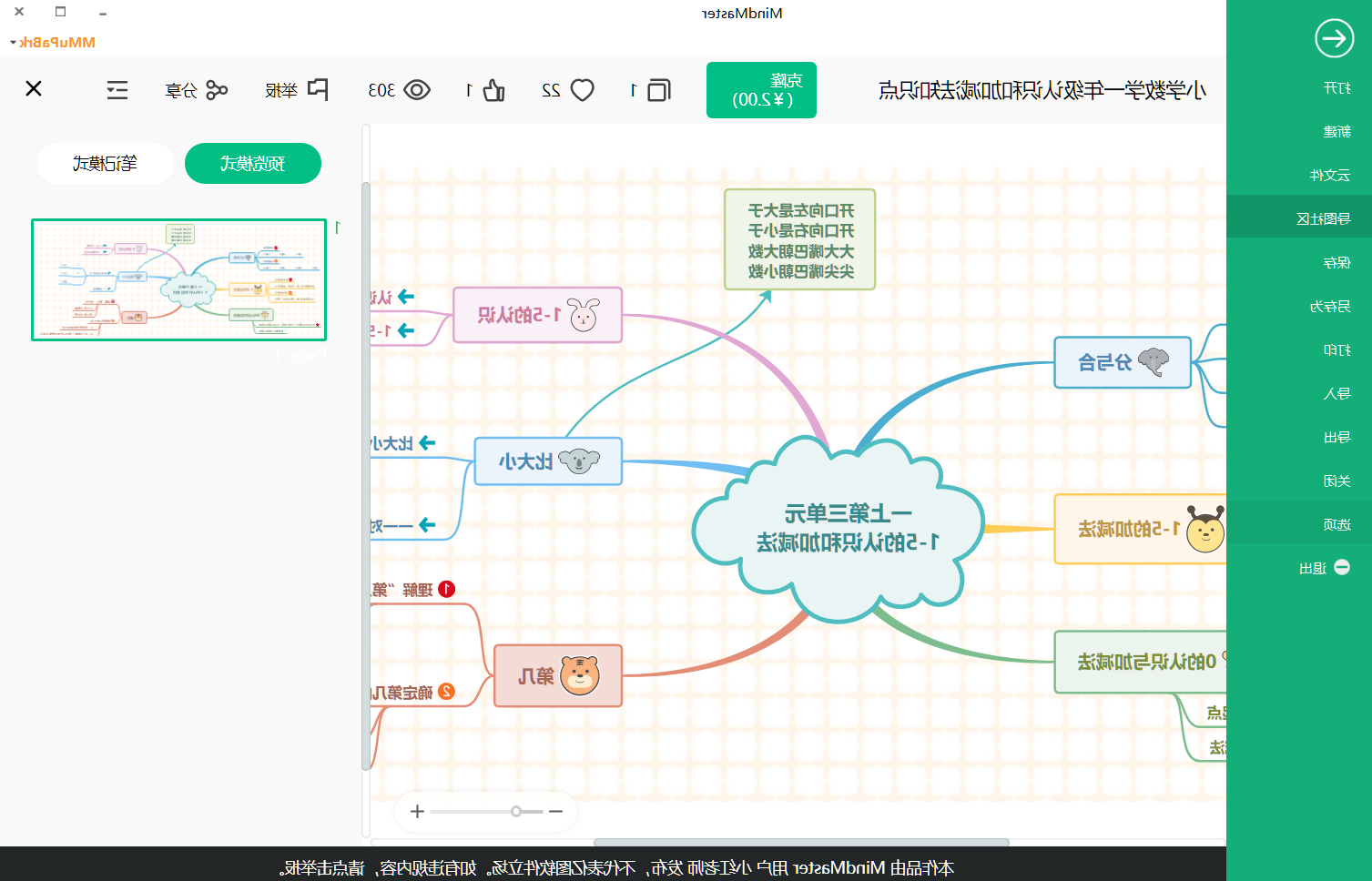Click the red number 1 marker 理解
The image size is (1372, 881).
[447, 590]
